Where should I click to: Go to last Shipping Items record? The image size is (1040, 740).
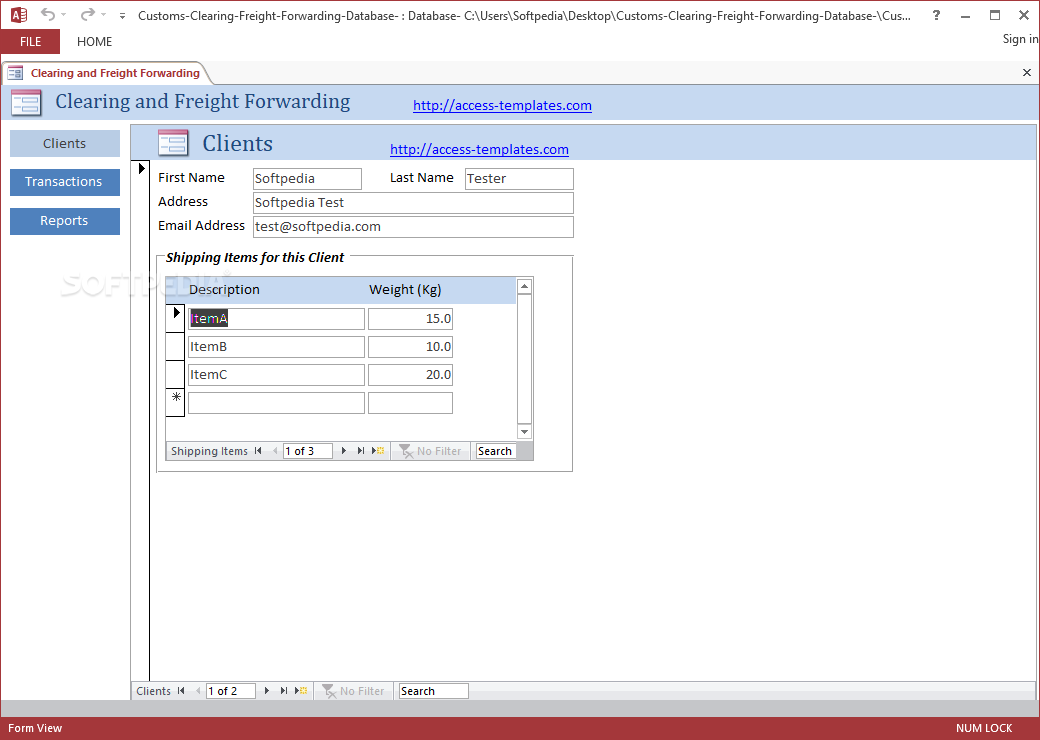click(x=361, y=451)
